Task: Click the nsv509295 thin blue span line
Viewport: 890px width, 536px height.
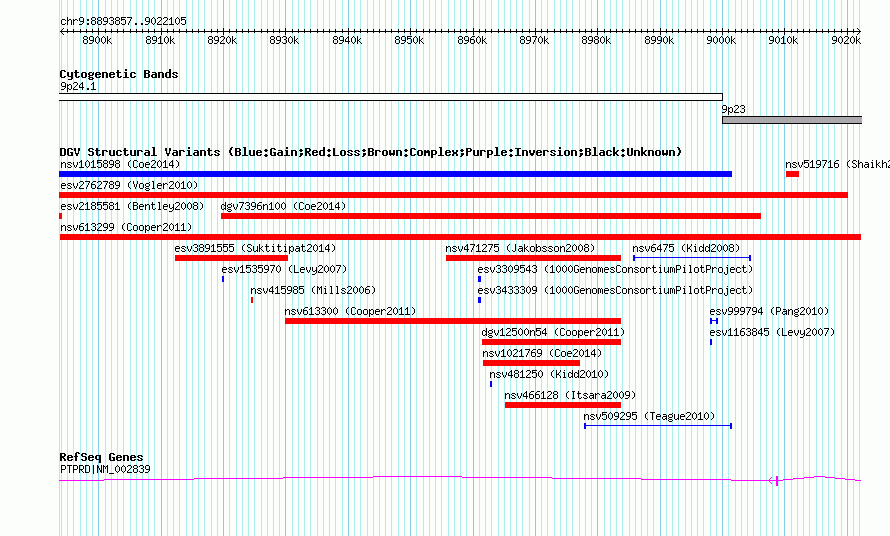Action: pyautogui.click(x=658, y=426)
